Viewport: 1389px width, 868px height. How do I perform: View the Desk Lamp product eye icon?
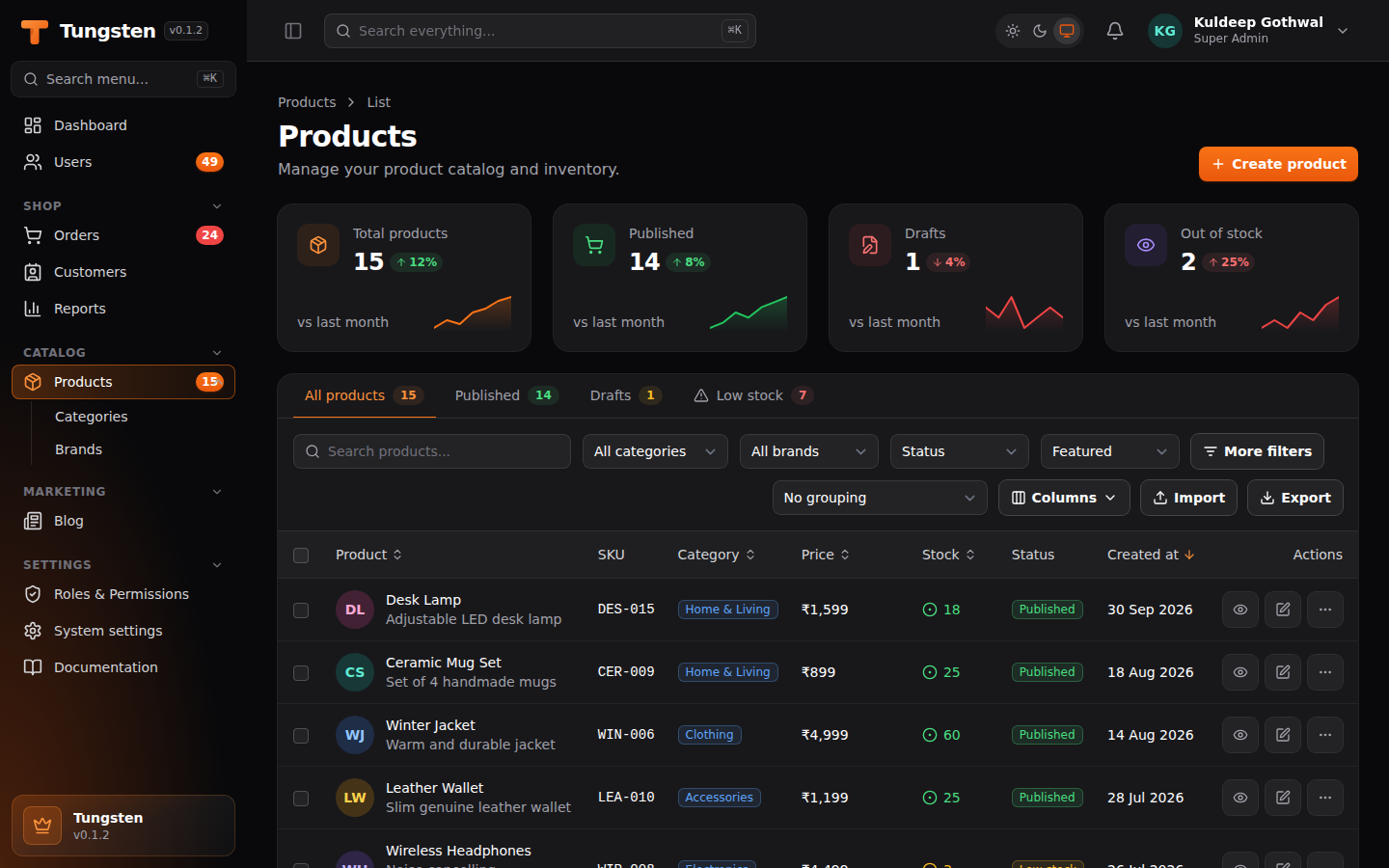(1240, 610)
